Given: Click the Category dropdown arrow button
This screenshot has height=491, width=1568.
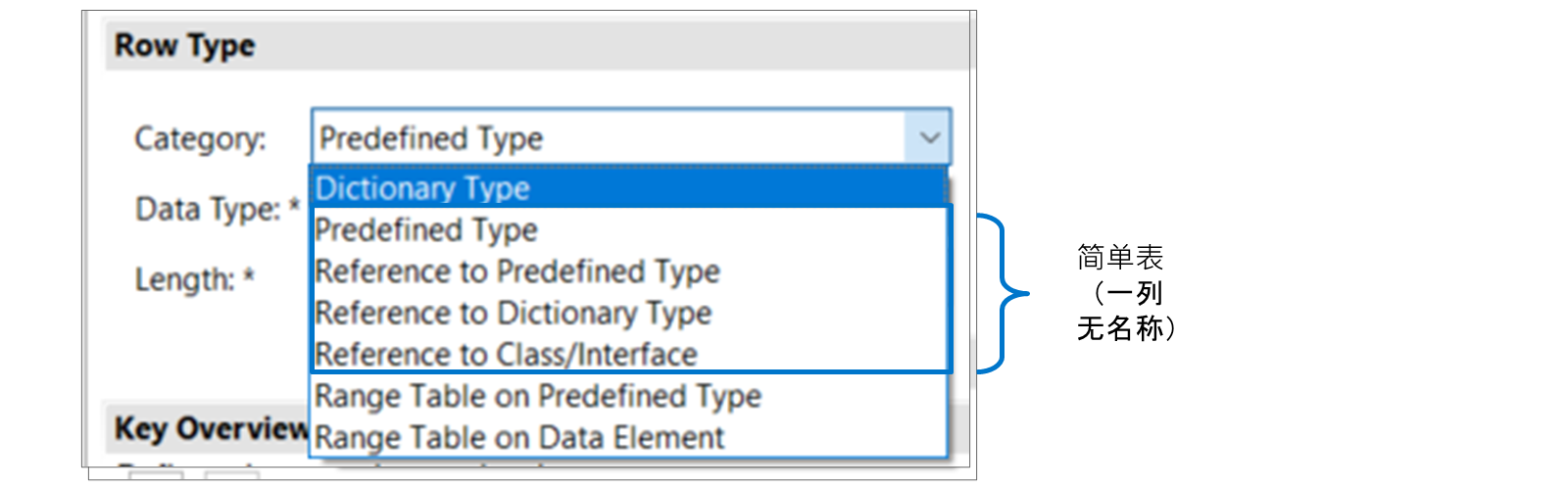Looking at the screenshot, I should pos(928,137).
